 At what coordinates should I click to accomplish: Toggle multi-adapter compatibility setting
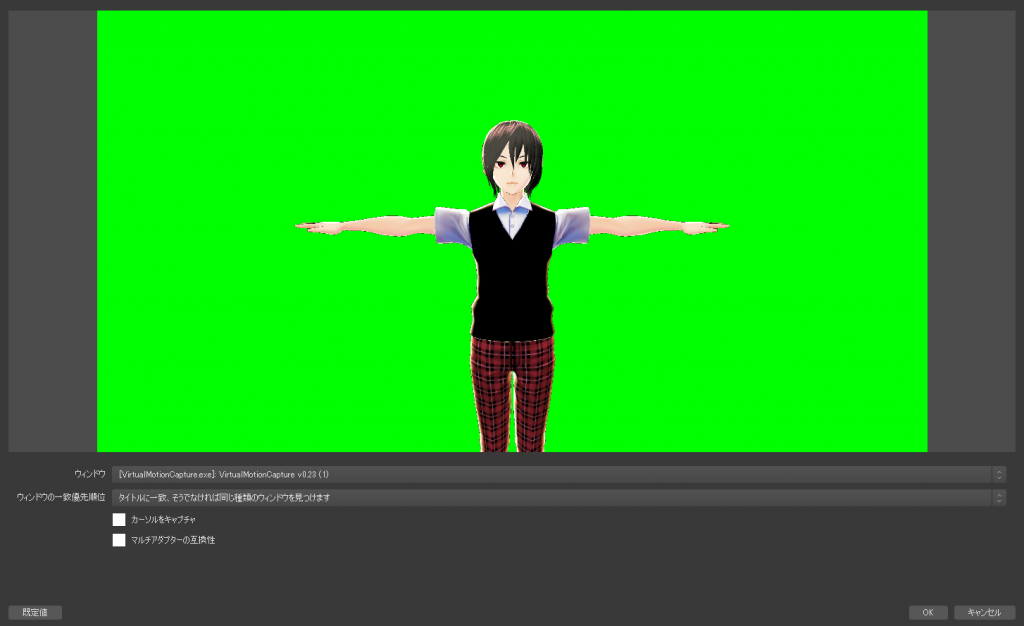[118, 539]
